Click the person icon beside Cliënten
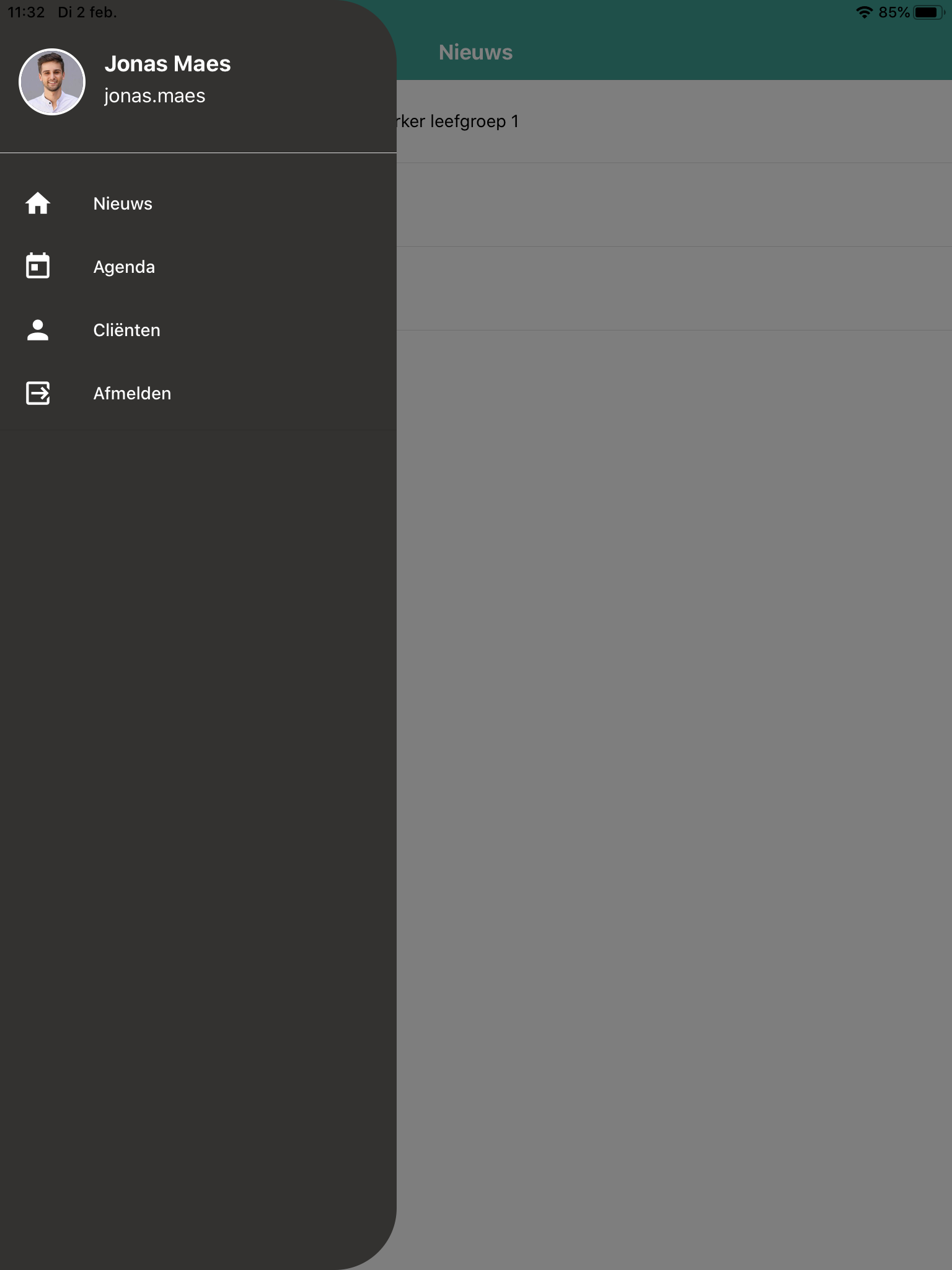 point(38,330)
